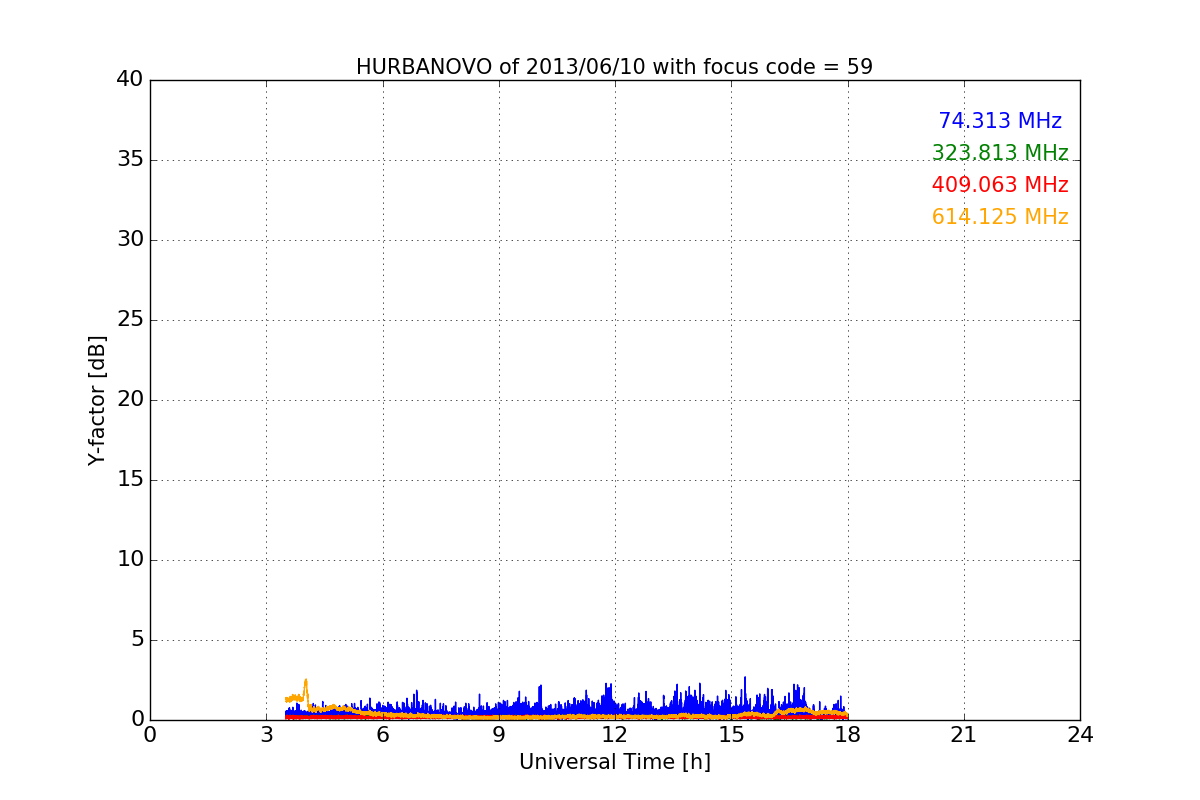1200x800 pixels.
Task: Click the y-axis tick label '20'
Action: 129,400
